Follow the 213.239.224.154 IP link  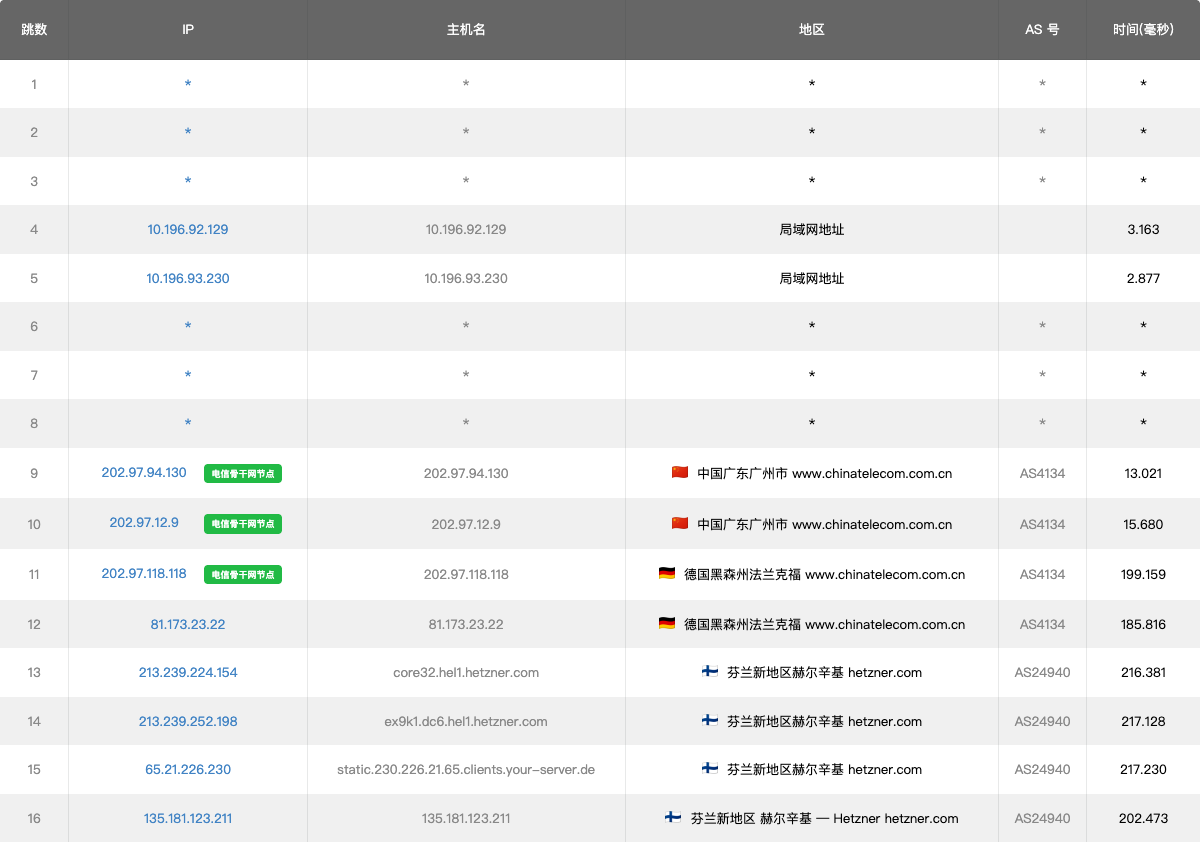click(x=188, y=672)
